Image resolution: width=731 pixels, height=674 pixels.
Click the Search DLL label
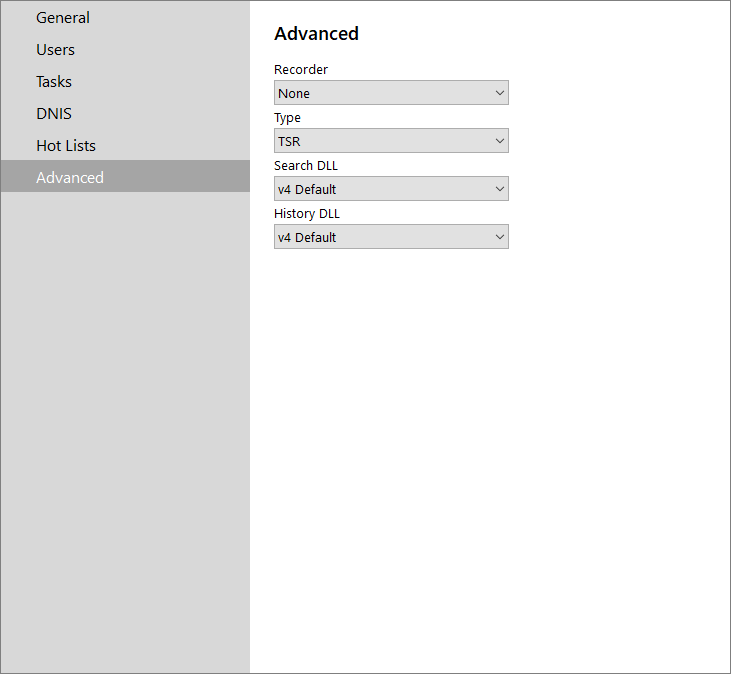306,165
